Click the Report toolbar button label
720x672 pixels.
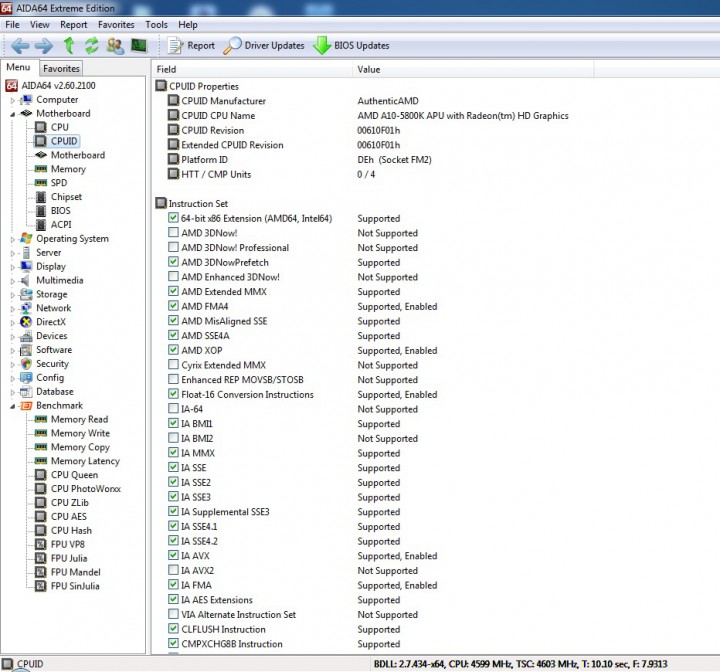coord(201,45)
